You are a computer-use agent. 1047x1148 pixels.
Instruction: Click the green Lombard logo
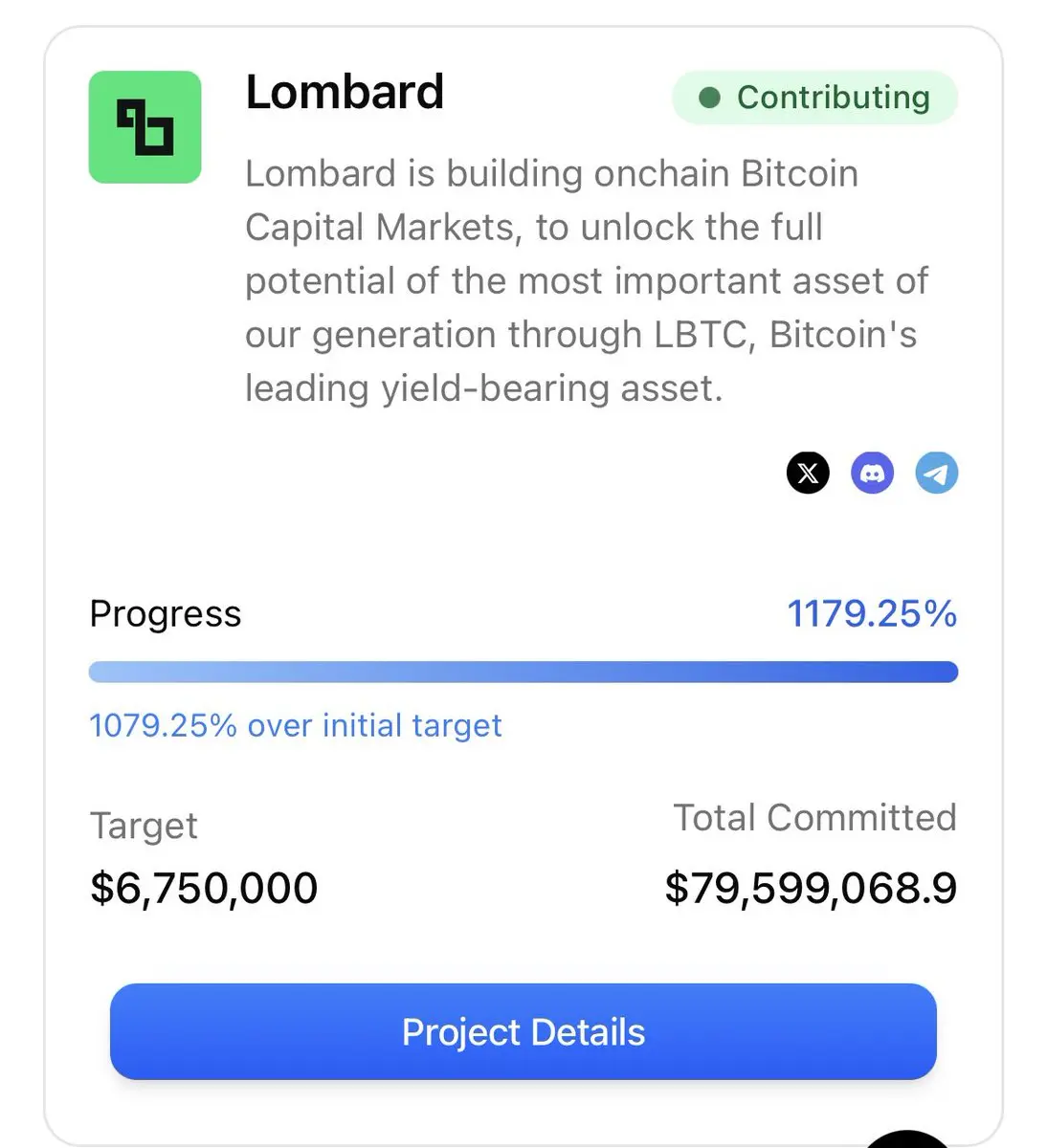(145, 127)
